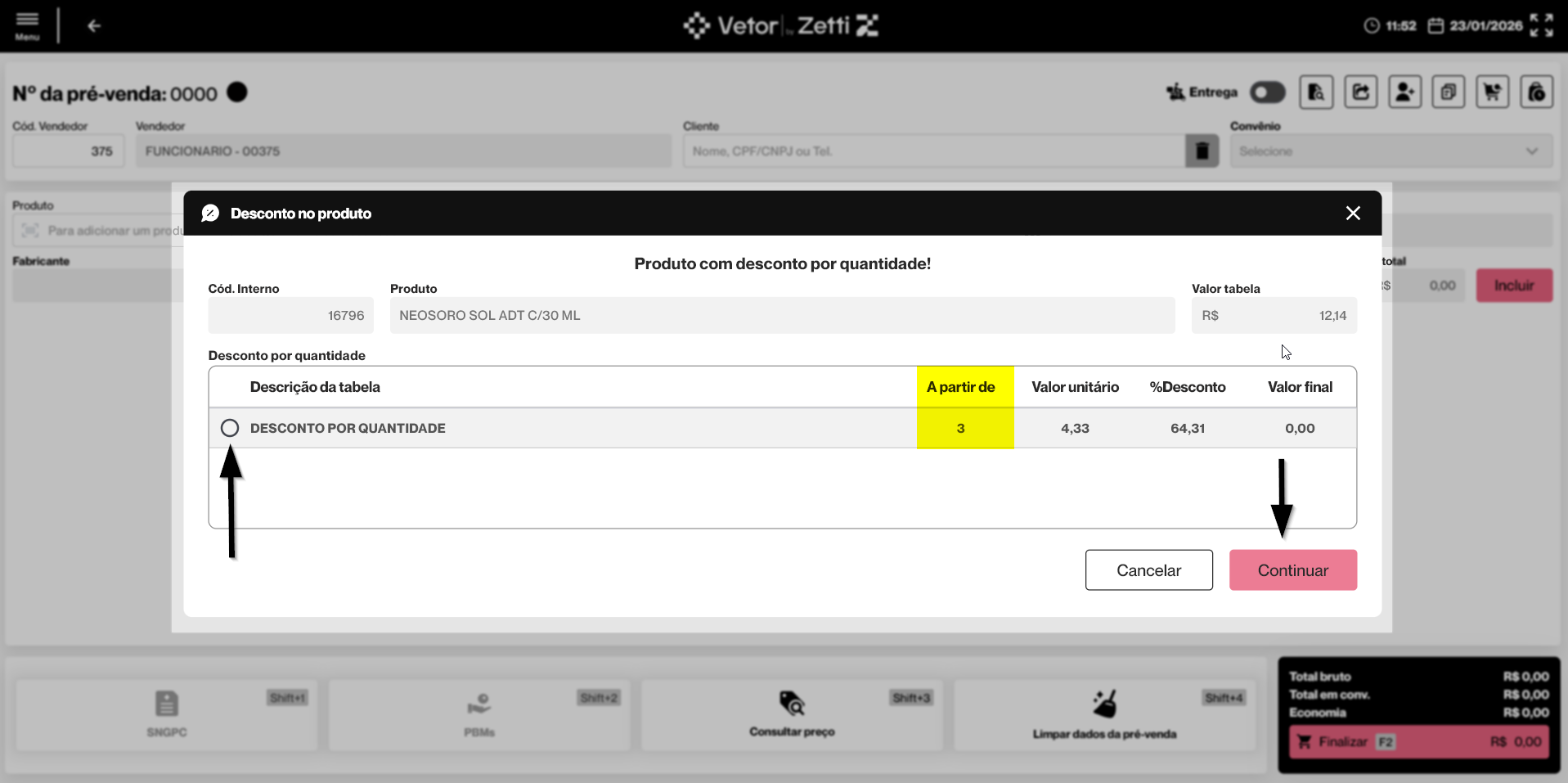Click the Produto field NEOSORO SOL ADT

tap(782, 315)
